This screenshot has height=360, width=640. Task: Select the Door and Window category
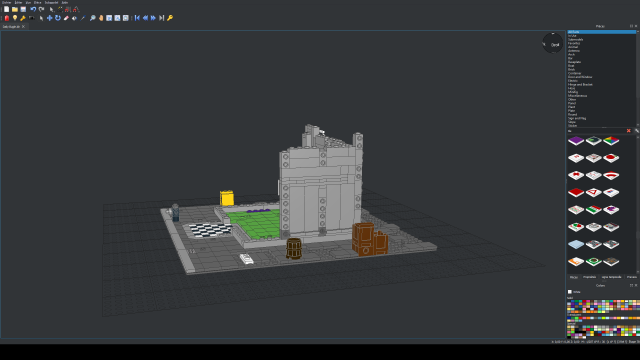(580, 77)
